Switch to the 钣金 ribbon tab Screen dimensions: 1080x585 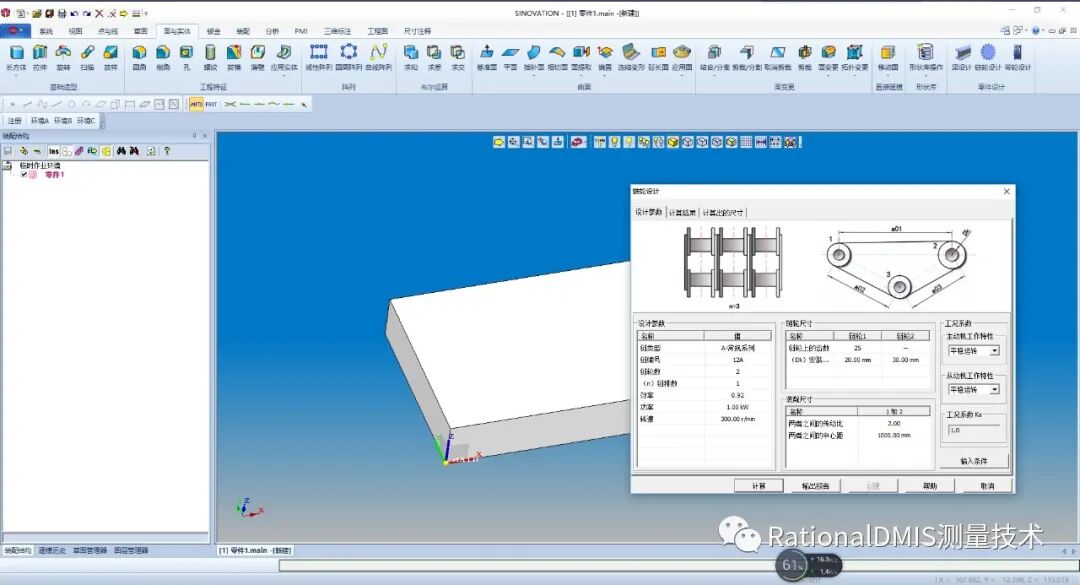[214, 31]
